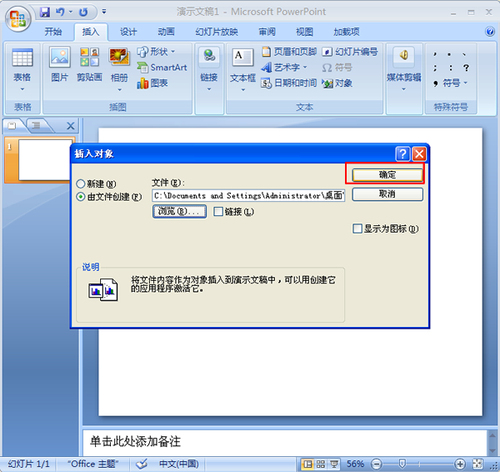The image size is (500, 472).
Task: Click the zoom slider handle
Action: pos(402,464)
